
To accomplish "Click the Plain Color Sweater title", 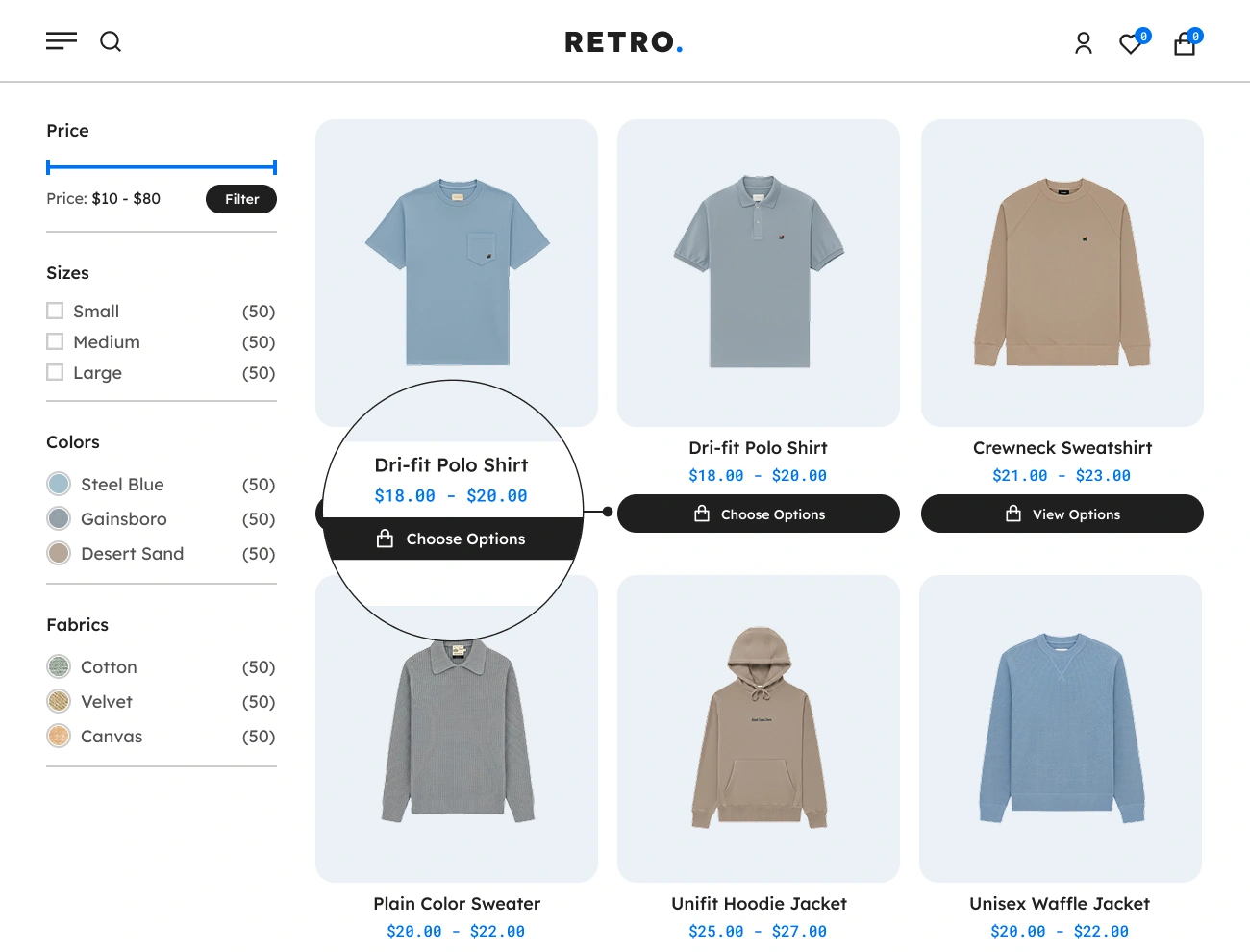I will pyautogui.click(x=457, y=904).
